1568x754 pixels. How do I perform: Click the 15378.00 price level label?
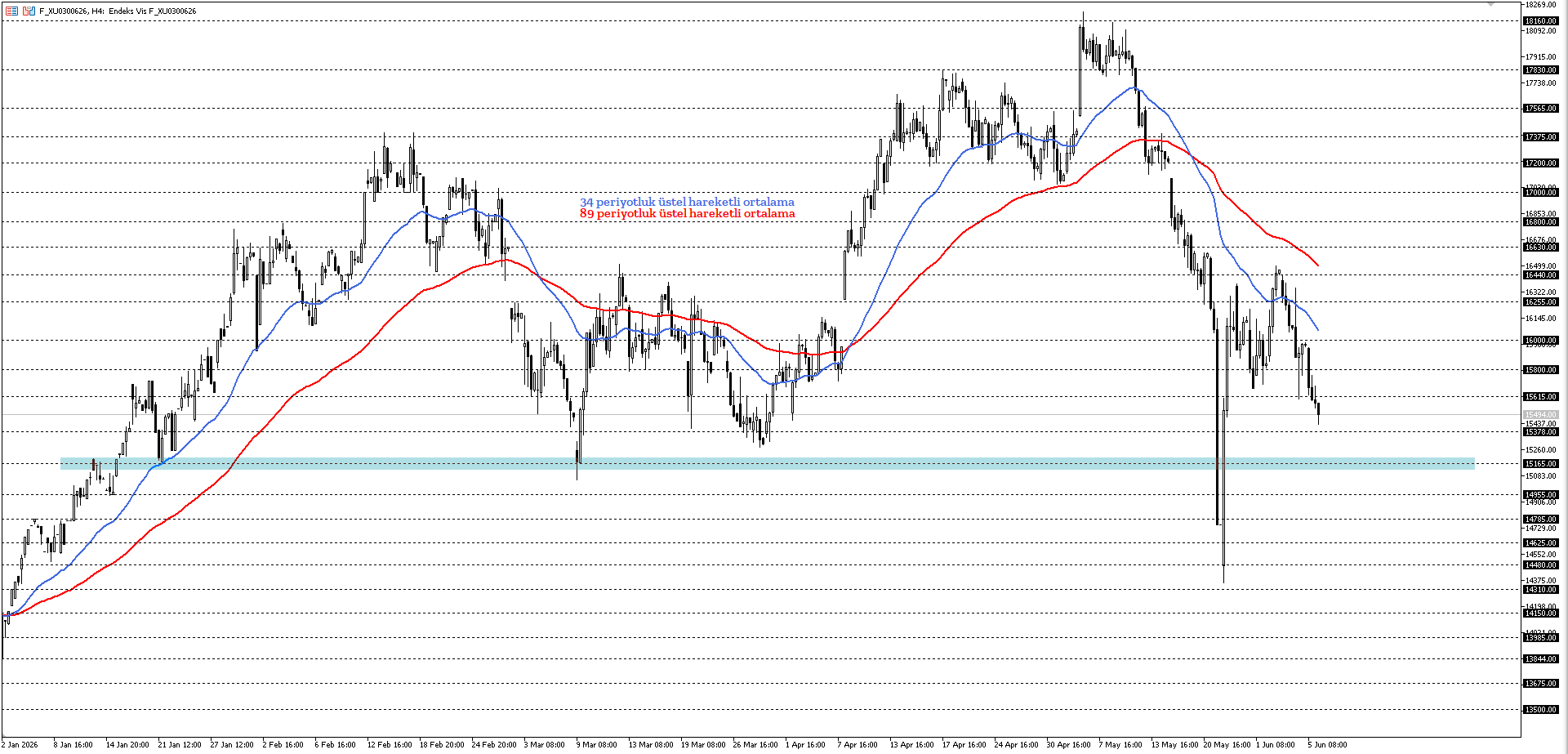1541,432
